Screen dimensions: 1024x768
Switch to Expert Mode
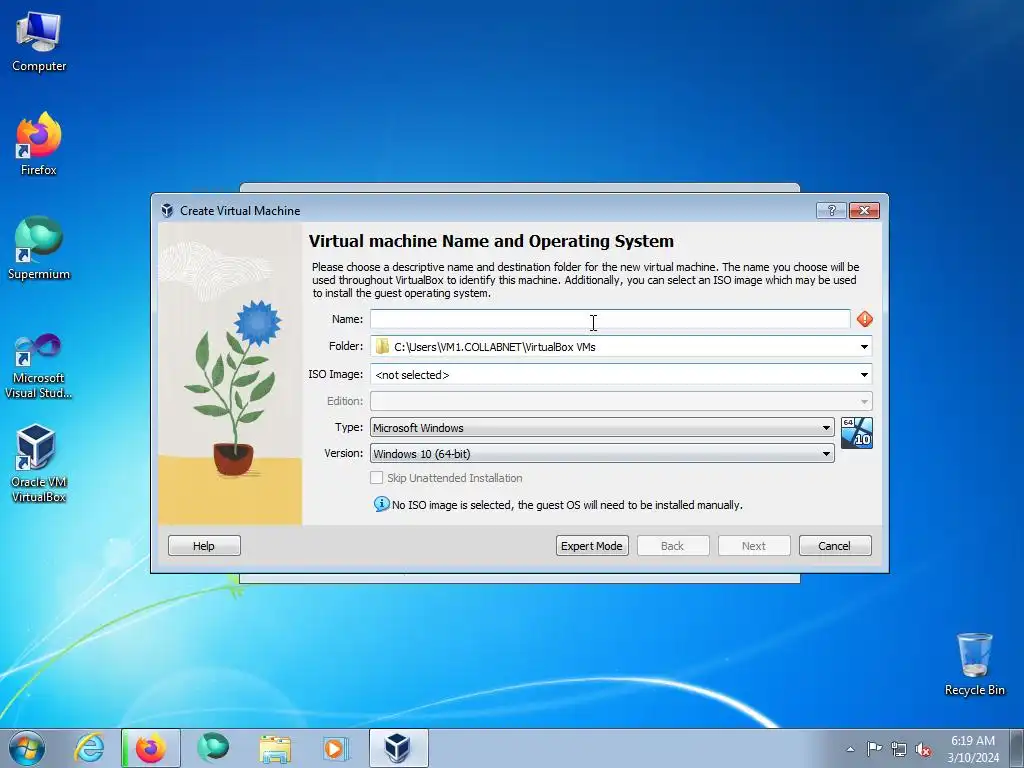coord(592,546)
